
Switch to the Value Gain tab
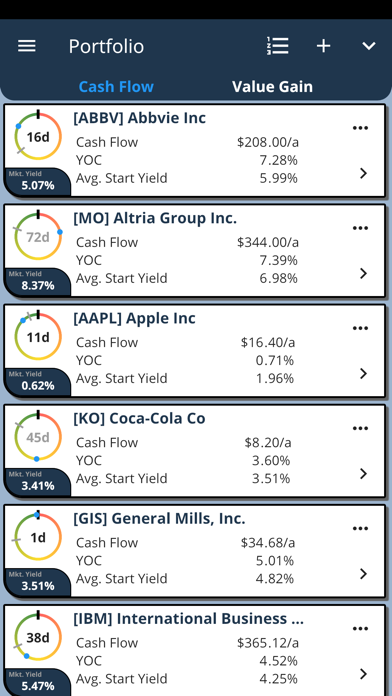[x=272, y=87]
